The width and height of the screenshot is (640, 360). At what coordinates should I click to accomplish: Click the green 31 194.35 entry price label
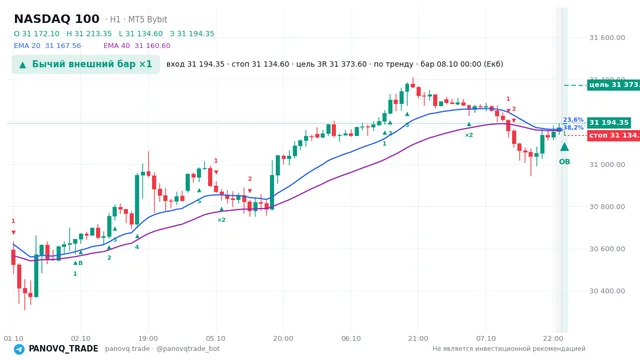609,122
